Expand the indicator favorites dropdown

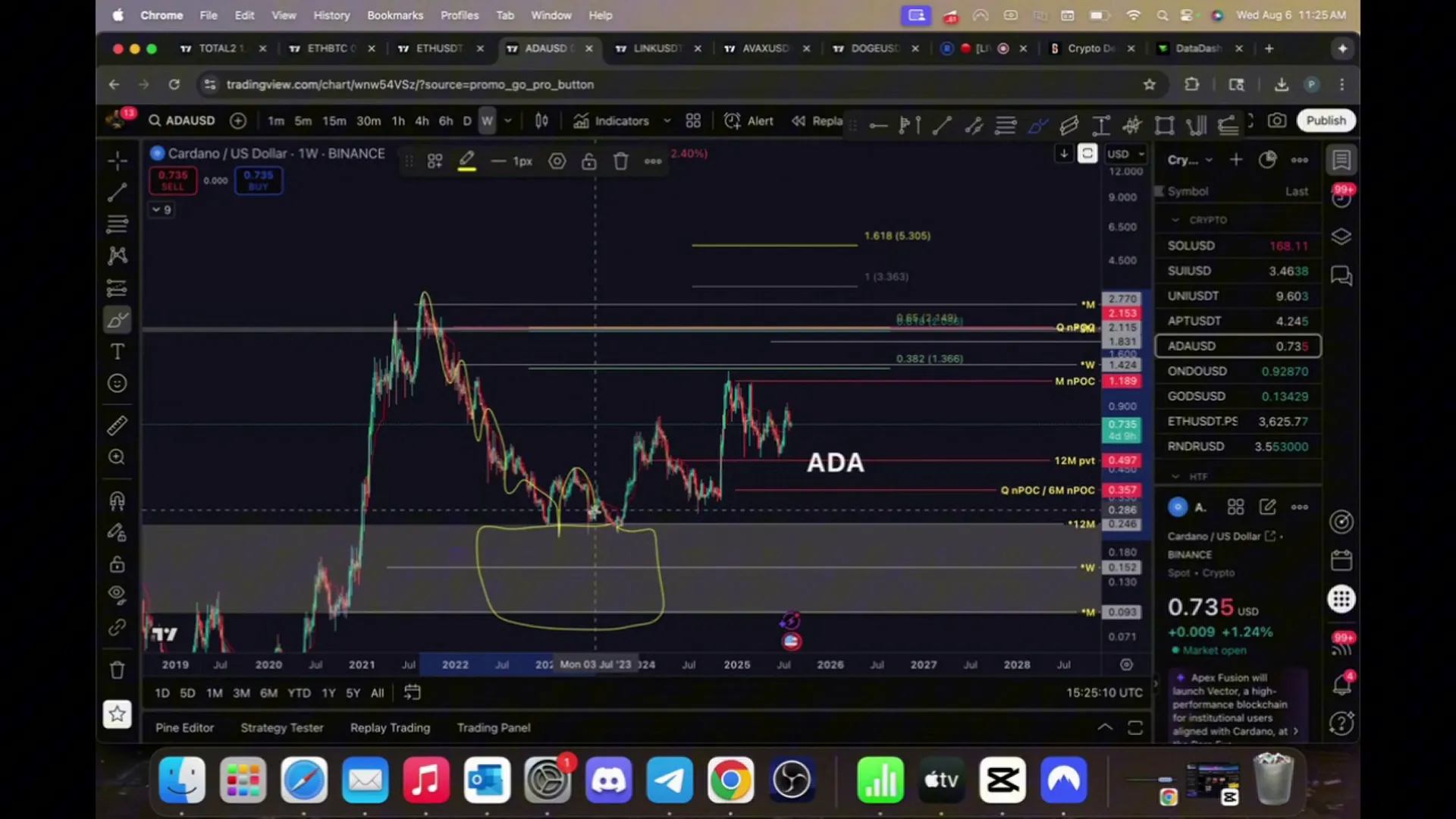pos(667,121)
